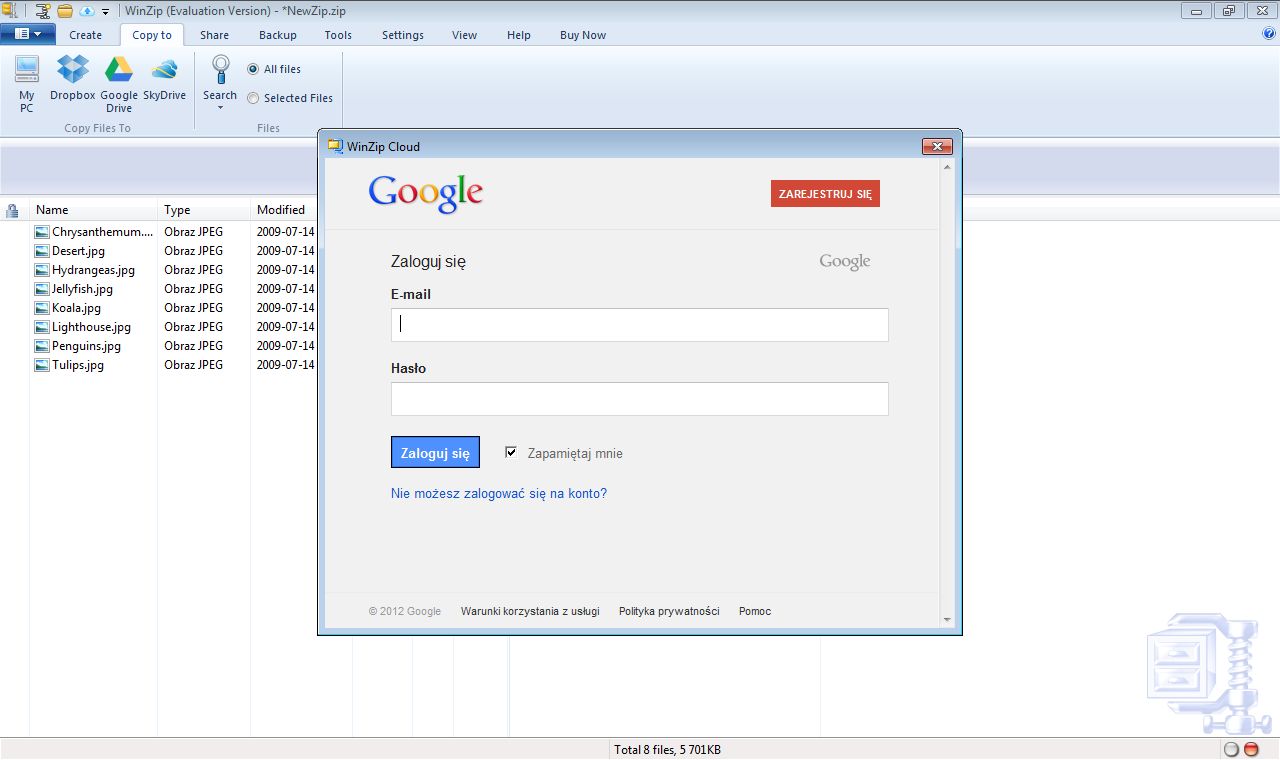The height and width of the screenshot is (760, 1280).
Task: Click the Google Drive icon
Action: pyautogui.click(x=119, y=70)
